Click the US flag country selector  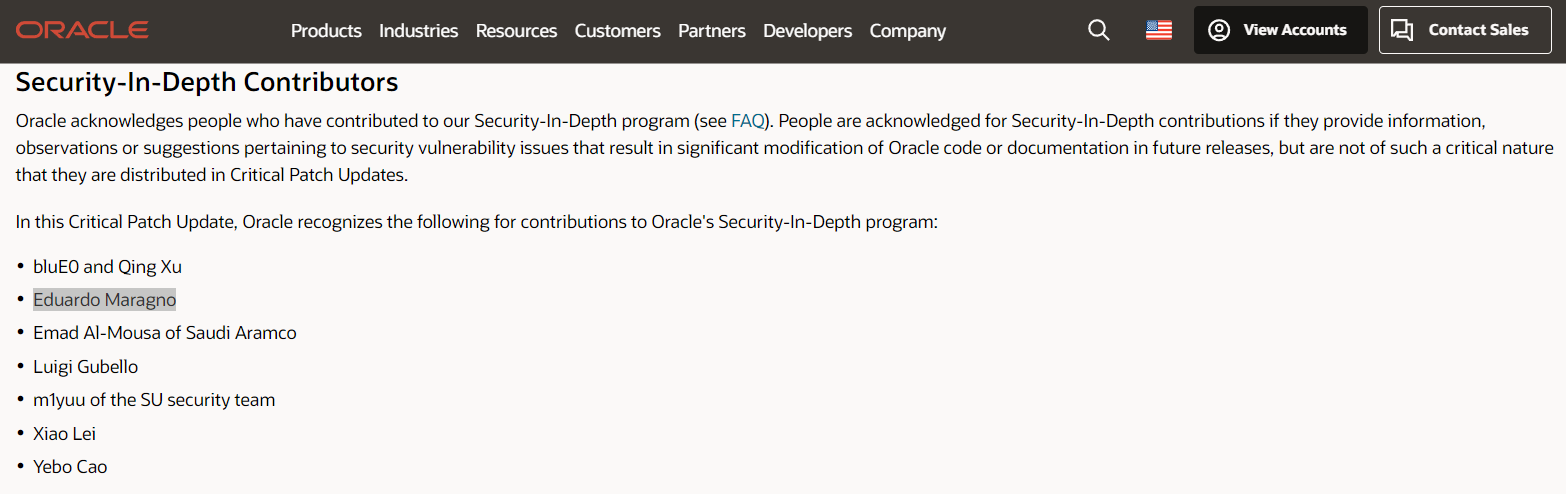coord(1158,30)
